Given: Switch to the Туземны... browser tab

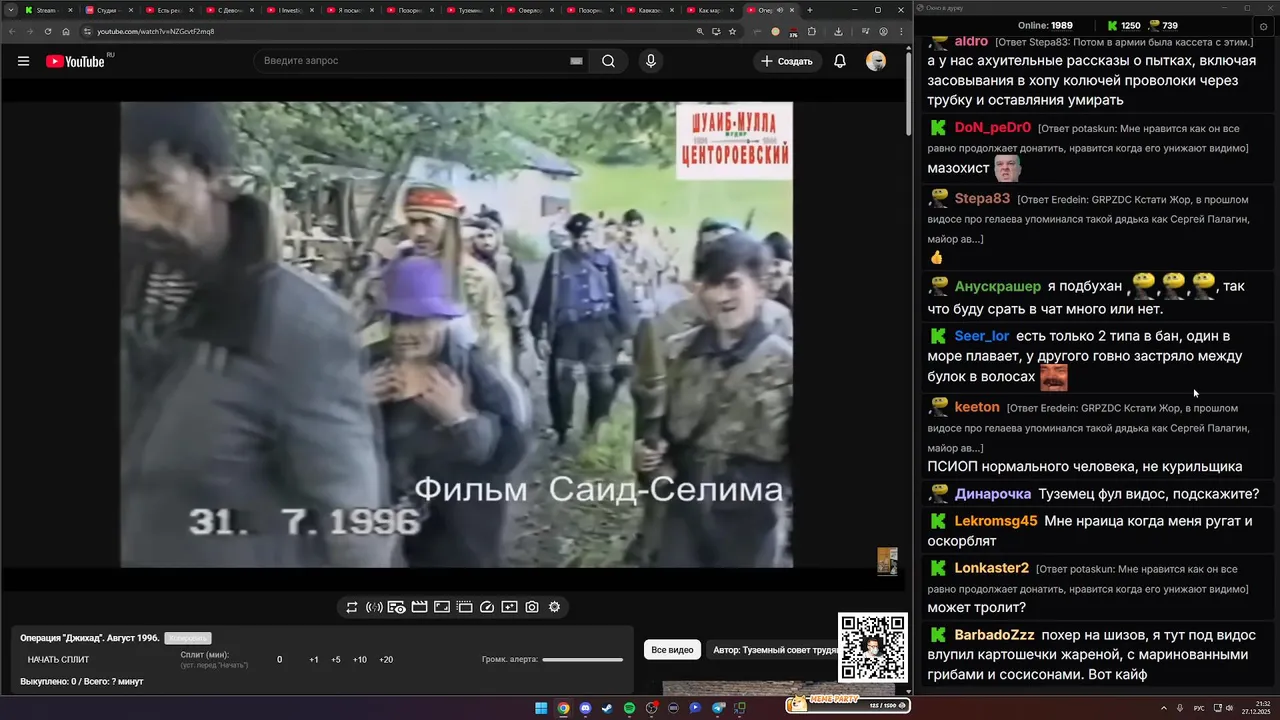Looking at the screenshot, I should (468, 10).
